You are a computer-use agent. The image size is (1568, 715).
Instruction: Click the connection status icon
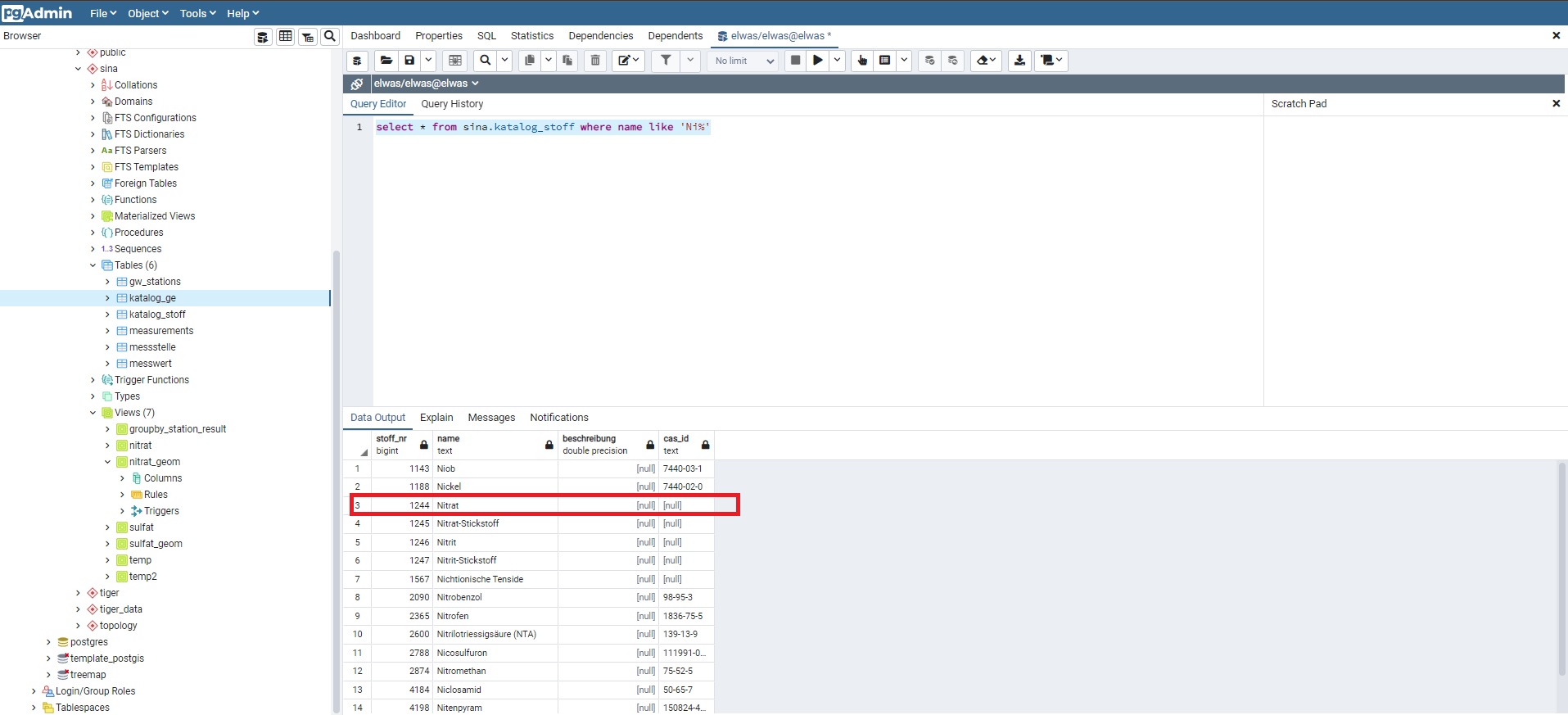point(357,84)
